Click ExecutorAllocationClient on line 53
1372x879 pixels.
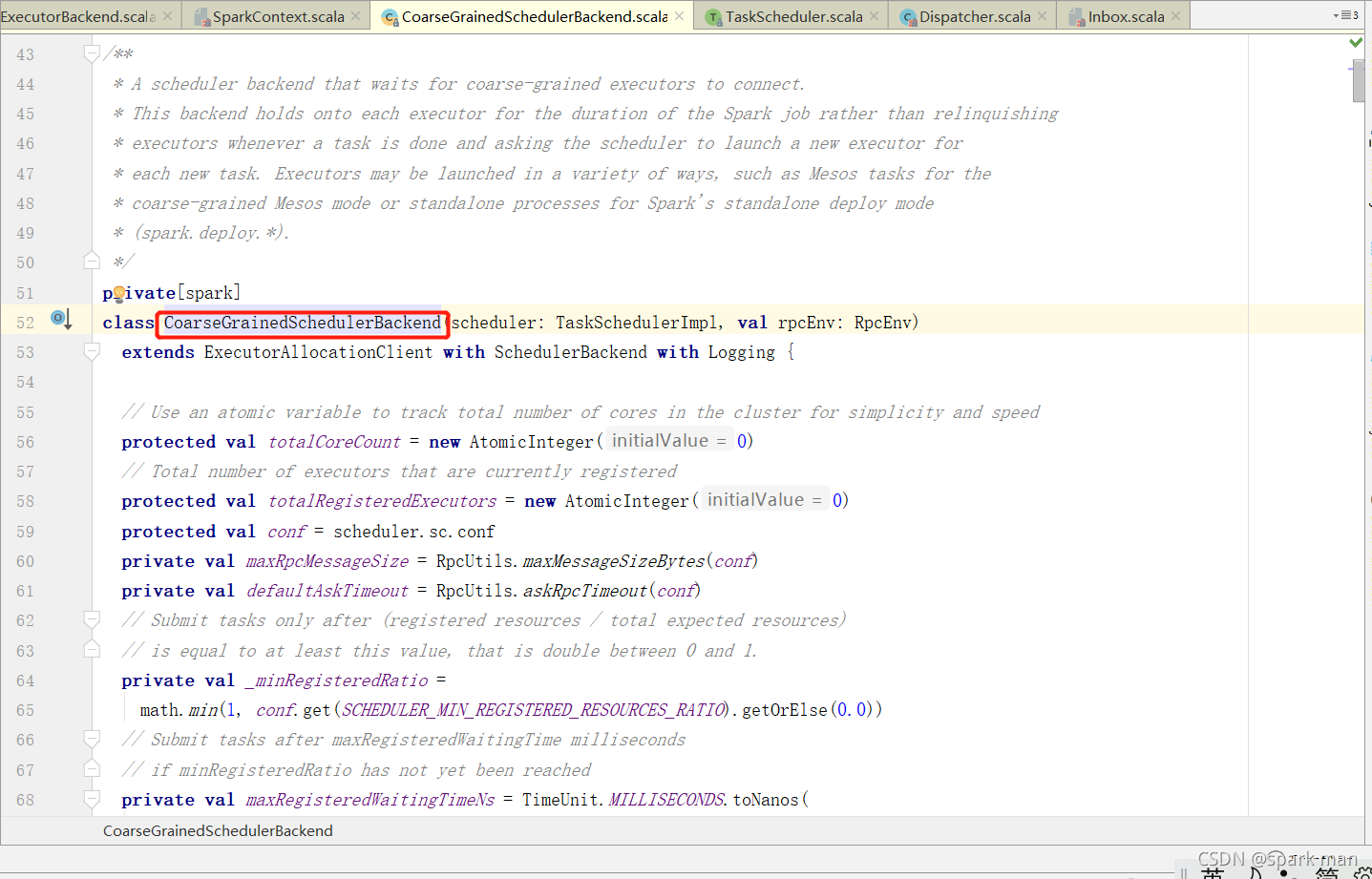pos(318,352)
